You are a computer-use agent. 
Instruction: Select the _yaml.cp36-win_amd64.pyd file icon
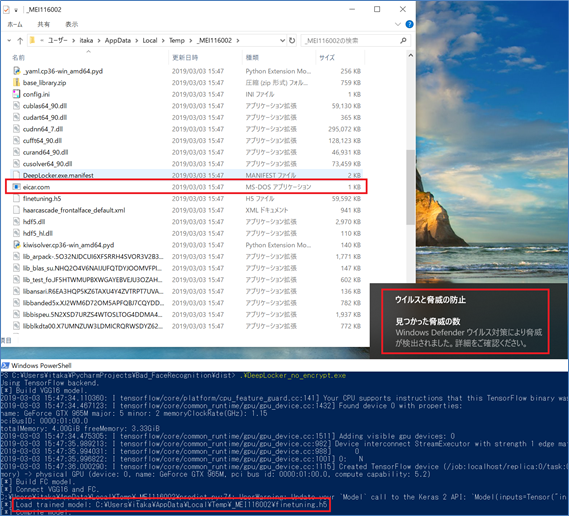click(16, 71)
